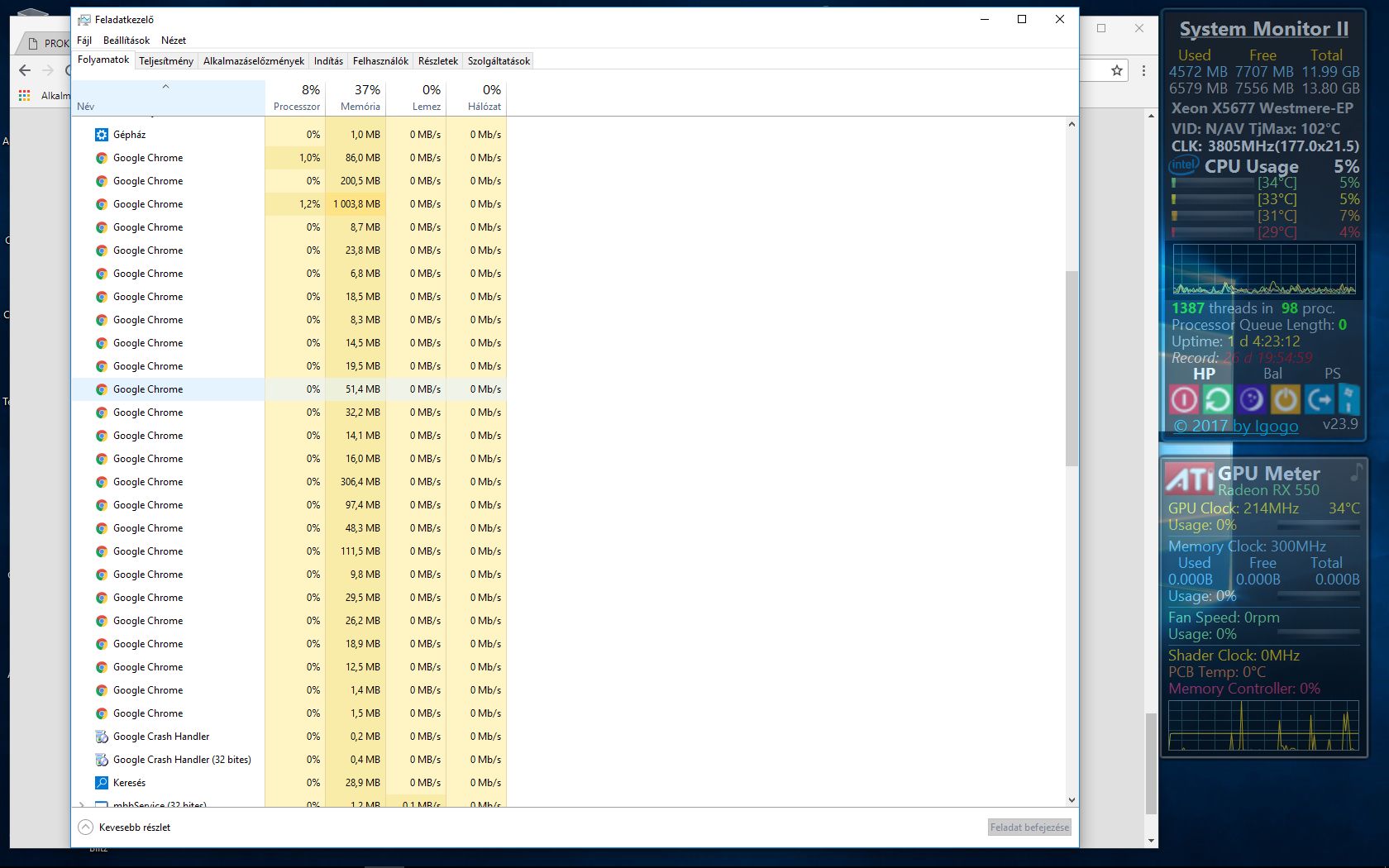The width and height of the screenshot is (1389, 868).
Task: Select the Google Chrome row using 97,4 MB
Action: coord(289,505)
